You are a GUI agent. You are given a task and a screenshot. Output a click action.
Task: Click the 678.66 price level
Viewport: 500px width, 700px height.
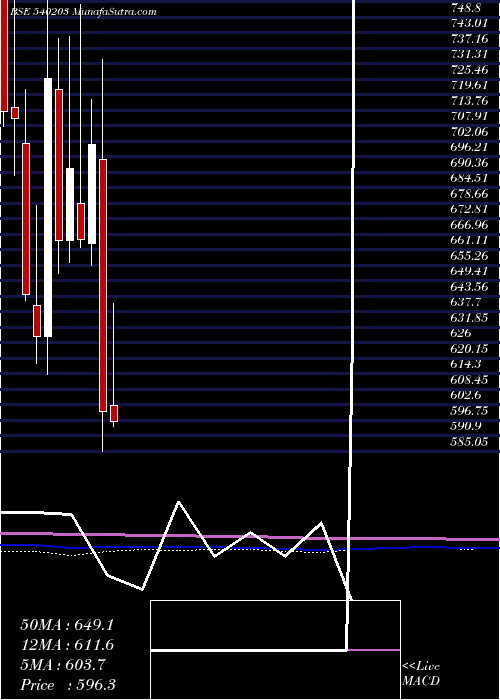(x=470, y=194)
